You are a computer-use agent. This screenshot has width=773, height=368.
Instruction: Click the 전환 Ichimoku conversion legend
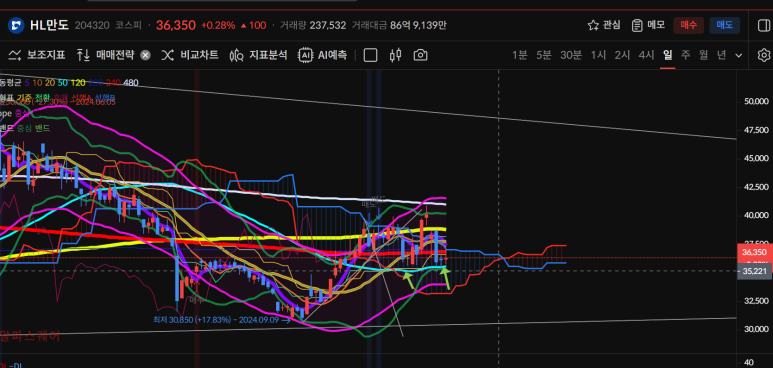pos(42,97)
